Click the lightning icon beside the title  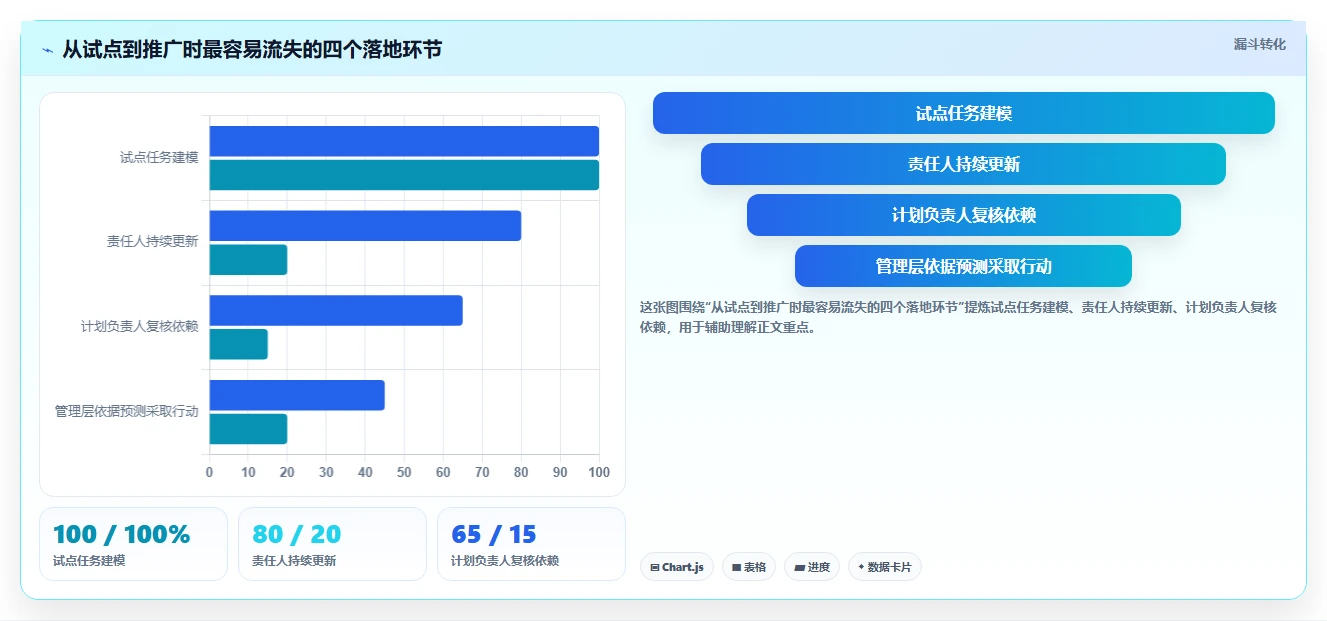[47, 50]
